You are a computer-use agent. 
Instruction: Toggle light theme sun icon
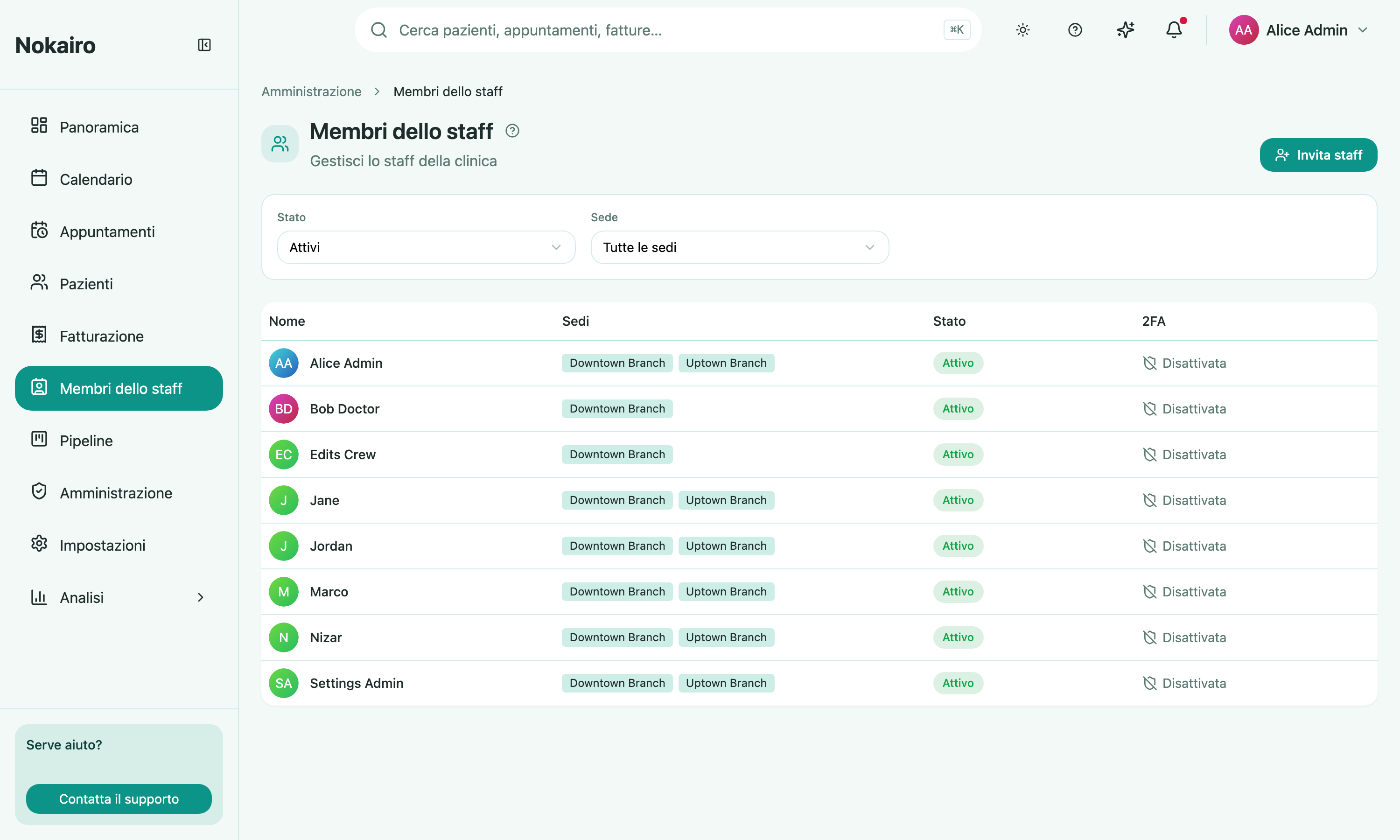click(1022, 30)
